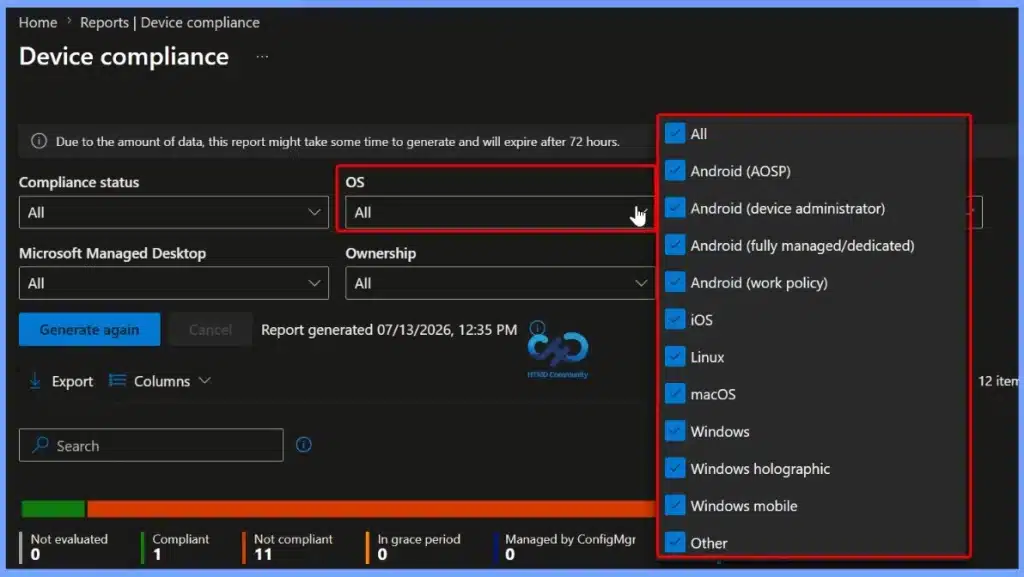This screenshot has height=577, width=1024.
Task: Toggle the Windows checkbox
Action: click(675, 431)
